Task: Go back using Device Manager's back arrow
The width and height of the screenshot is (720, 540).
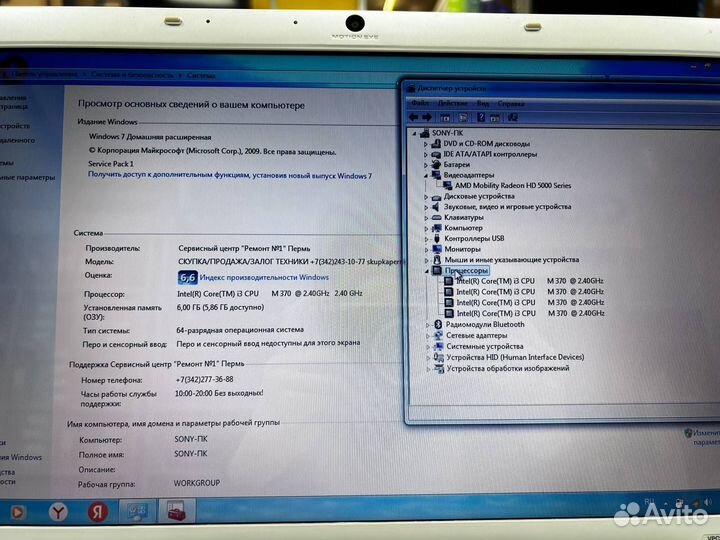Action: point(413,117)
